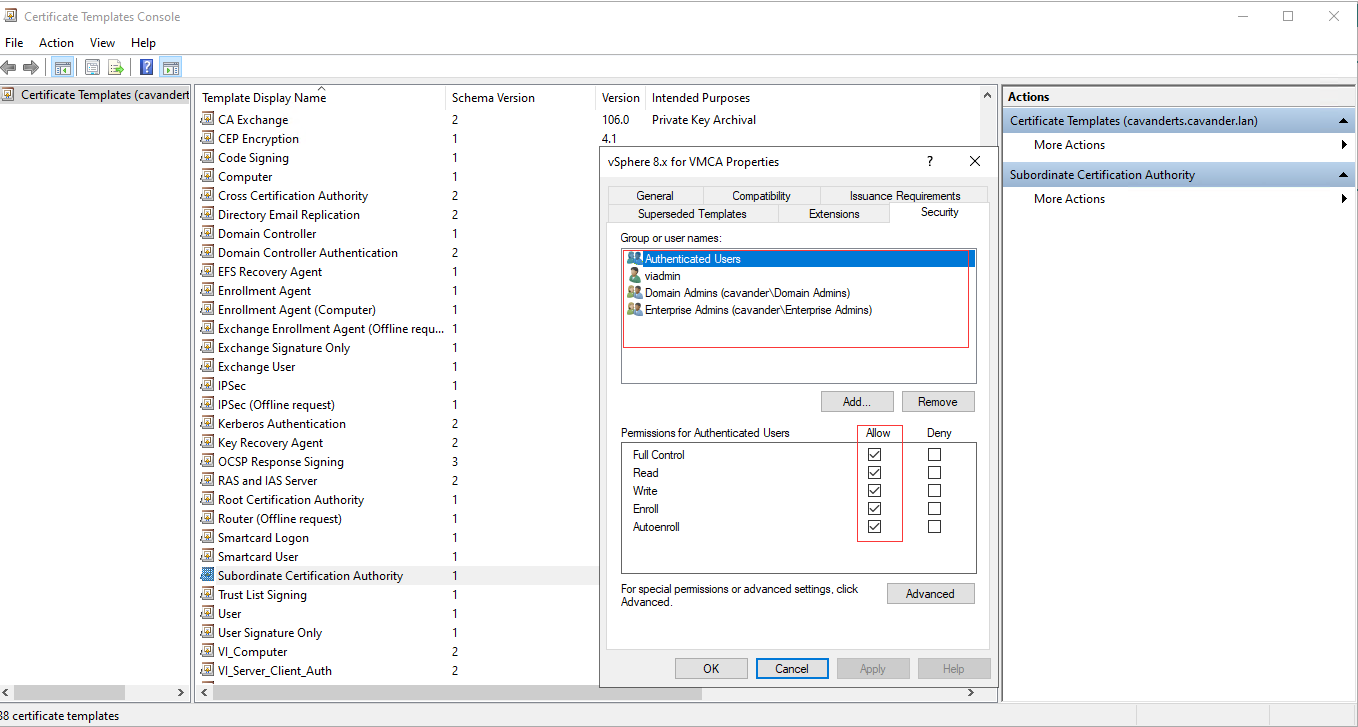The image size is (1358, 727).
Task: Open the View menu
Action: coord(102,43)
